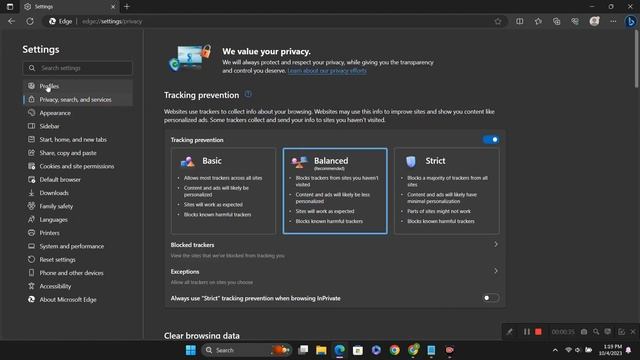Click the Search settings field
The image size is (640, 360).
tap(78, 68)
